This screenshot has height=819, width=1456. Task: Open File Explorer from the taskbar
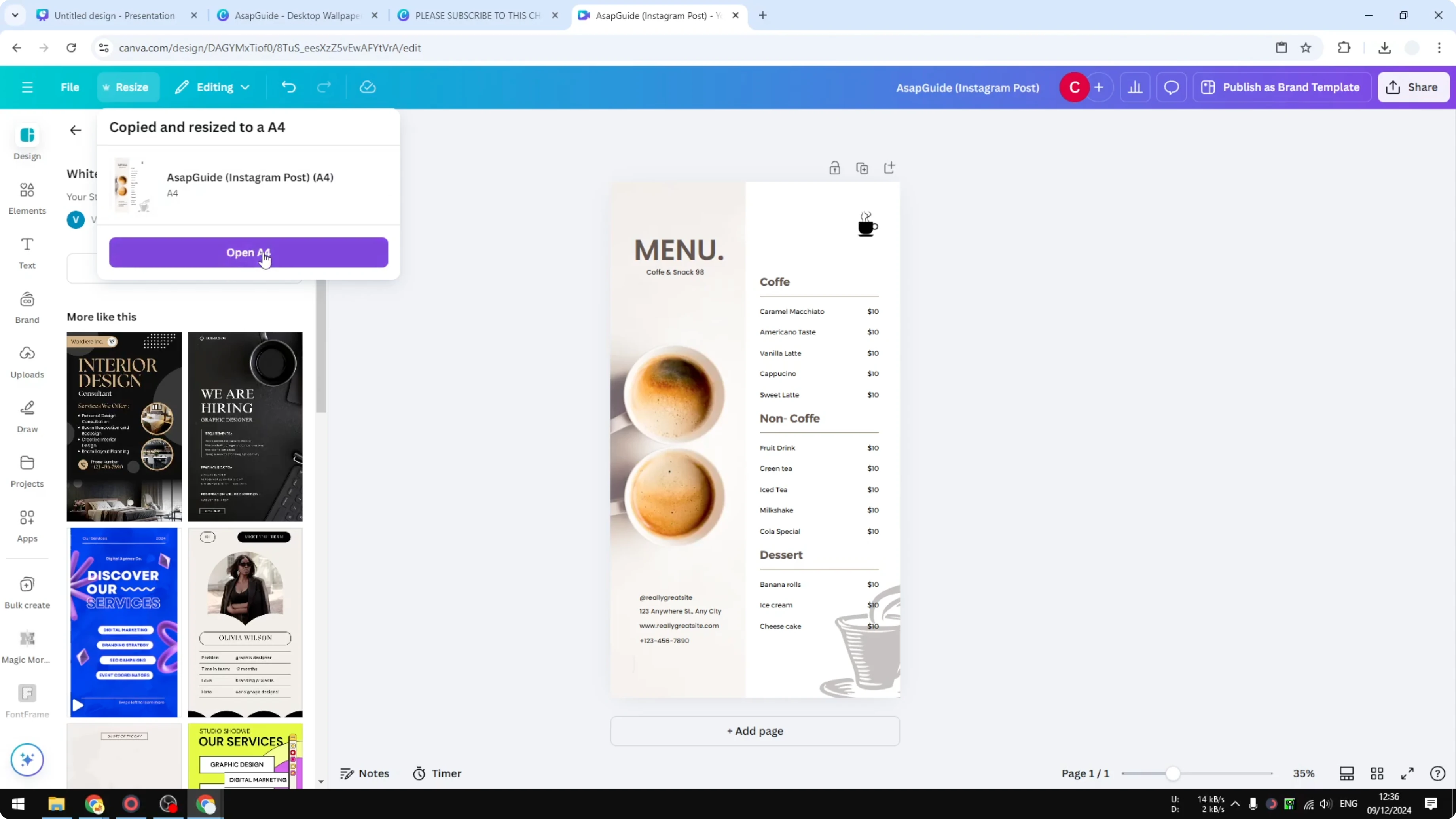pyautogui.click(x=57, y=804)
